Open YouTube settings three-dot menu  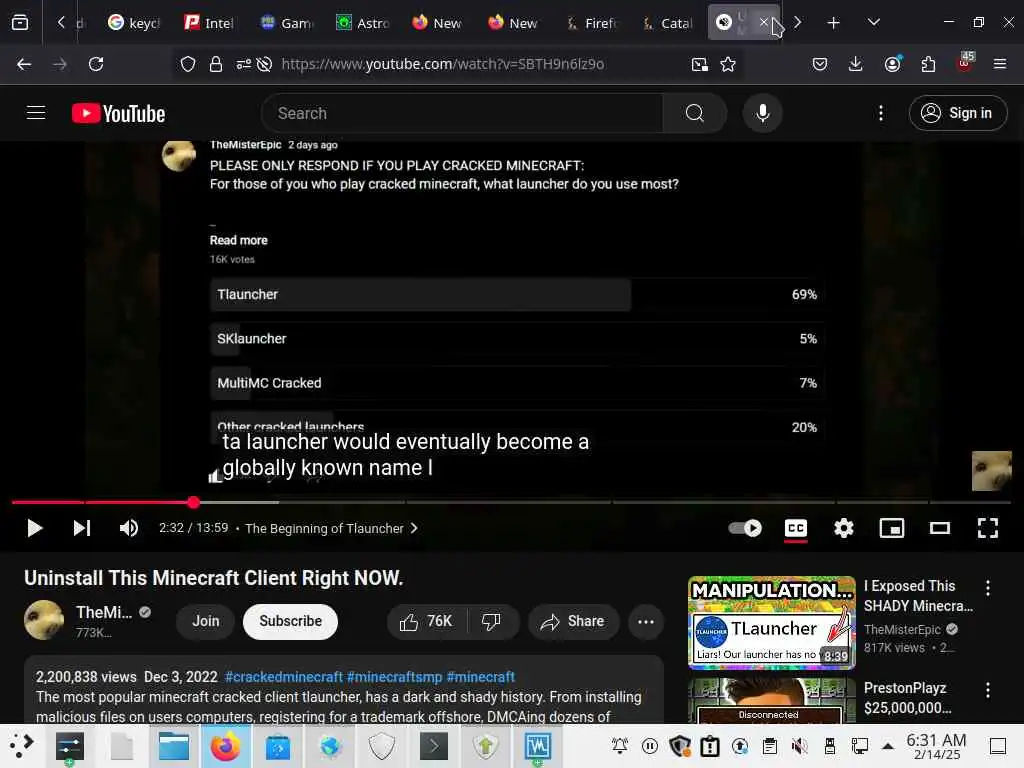(880, 113)
